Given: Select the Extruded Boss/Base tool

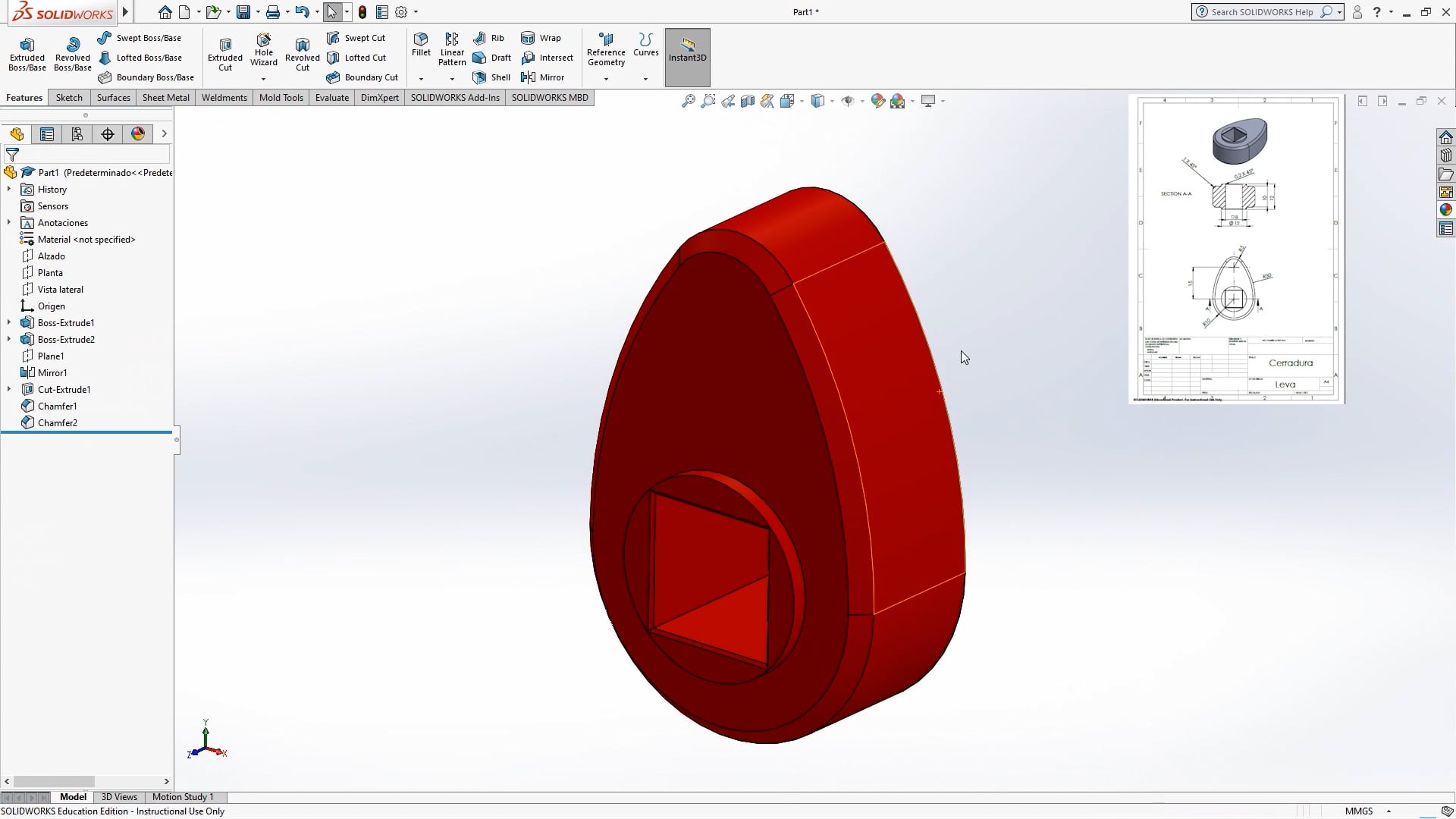Looking at the screenshot, I should [x=27, y=52].
